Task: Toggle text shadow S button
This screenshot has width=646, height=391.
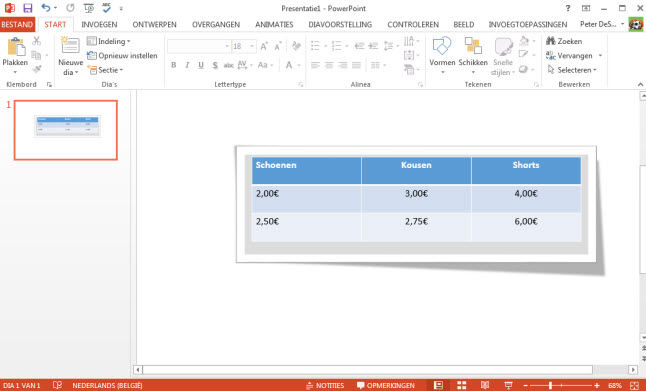Action: click(215, 65)
